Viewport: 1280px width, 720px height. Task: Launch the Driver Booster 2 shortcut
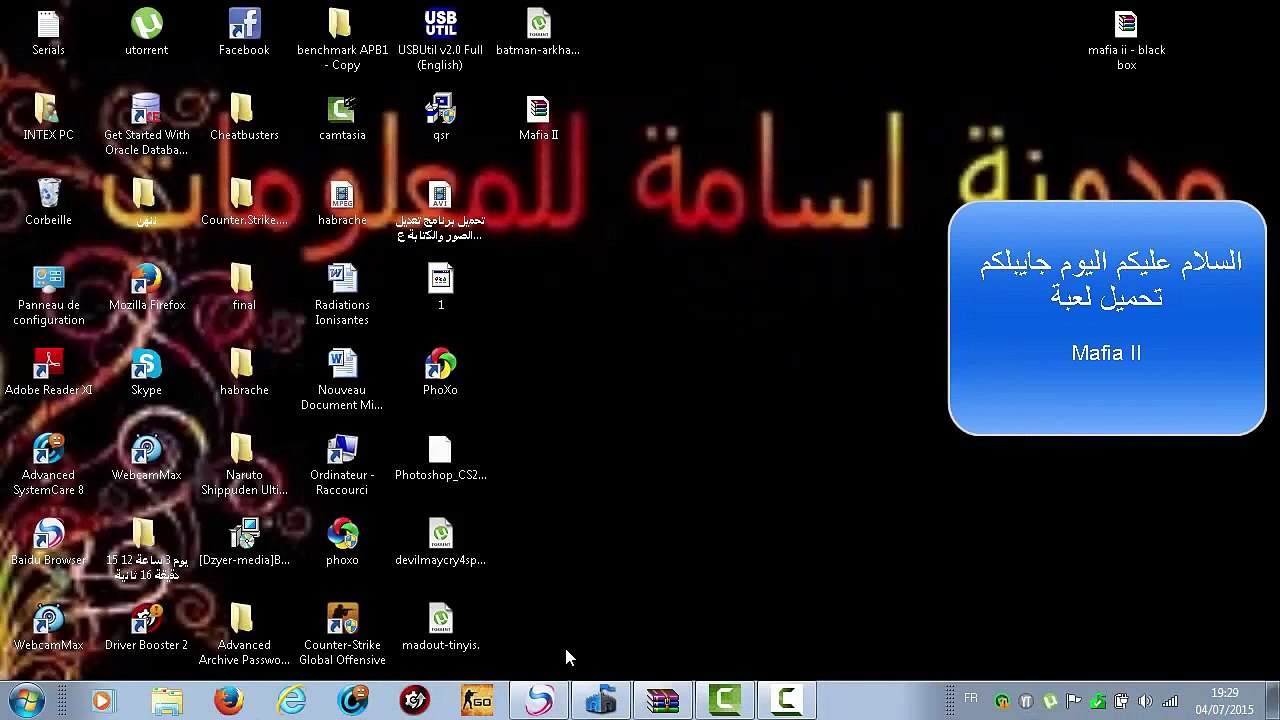146,628
